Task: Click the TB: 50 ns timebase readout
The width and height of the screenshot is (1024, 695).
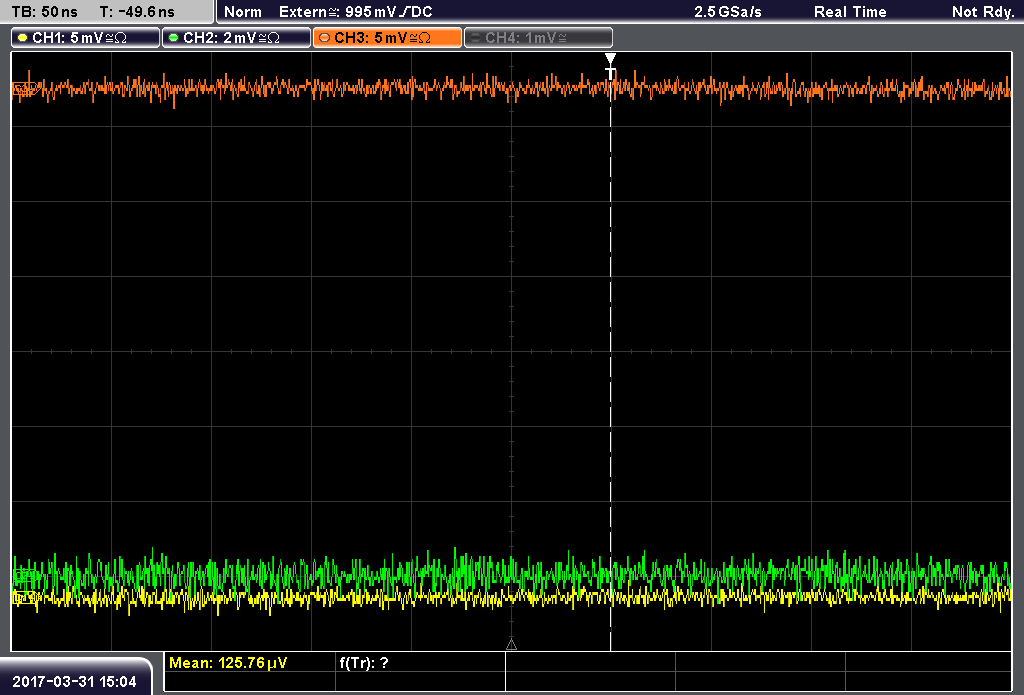Action: pos(44,12)
